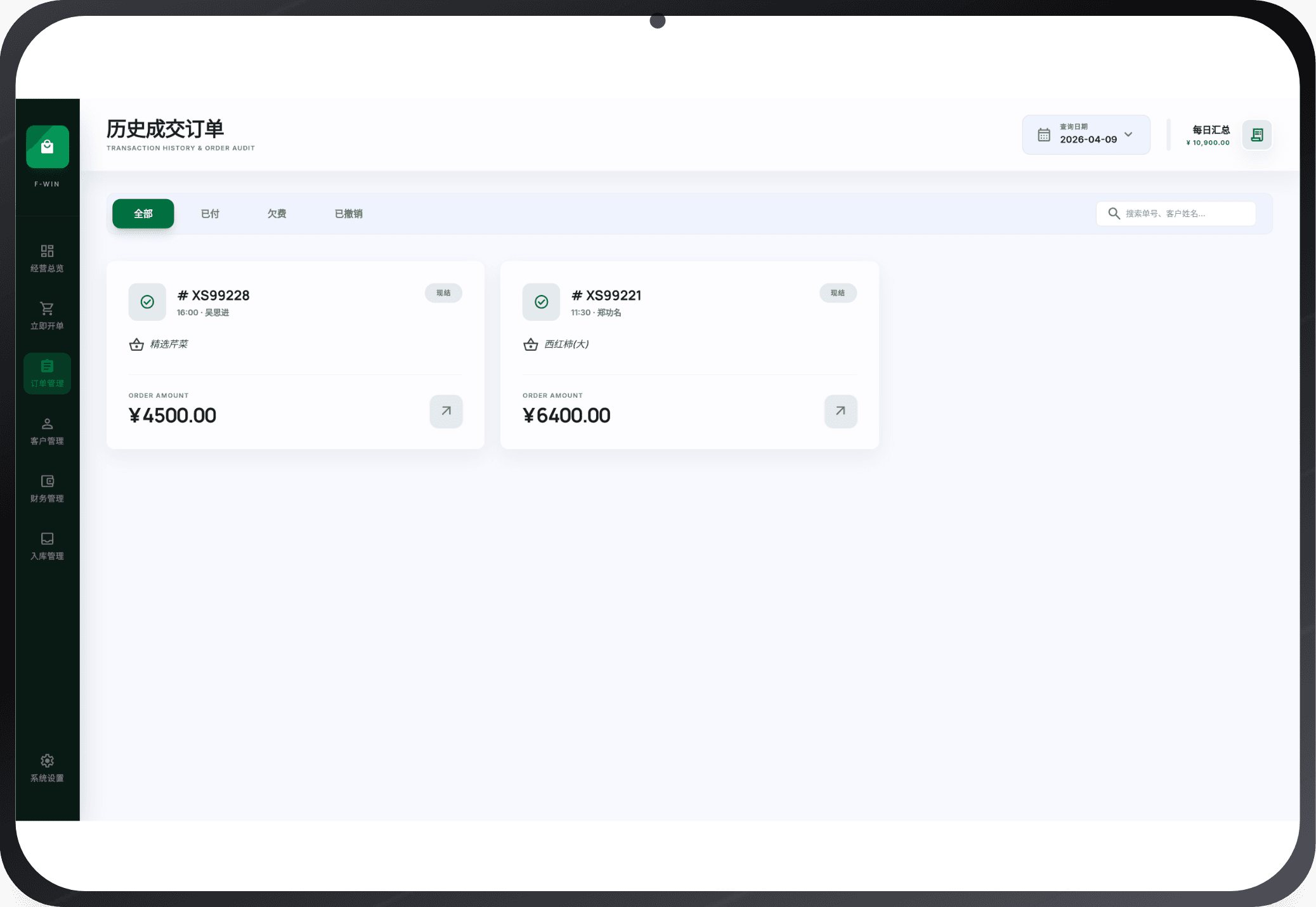Open 入库管理 inventory section
The image size is (1316, 907).
(x=48, y=546)
